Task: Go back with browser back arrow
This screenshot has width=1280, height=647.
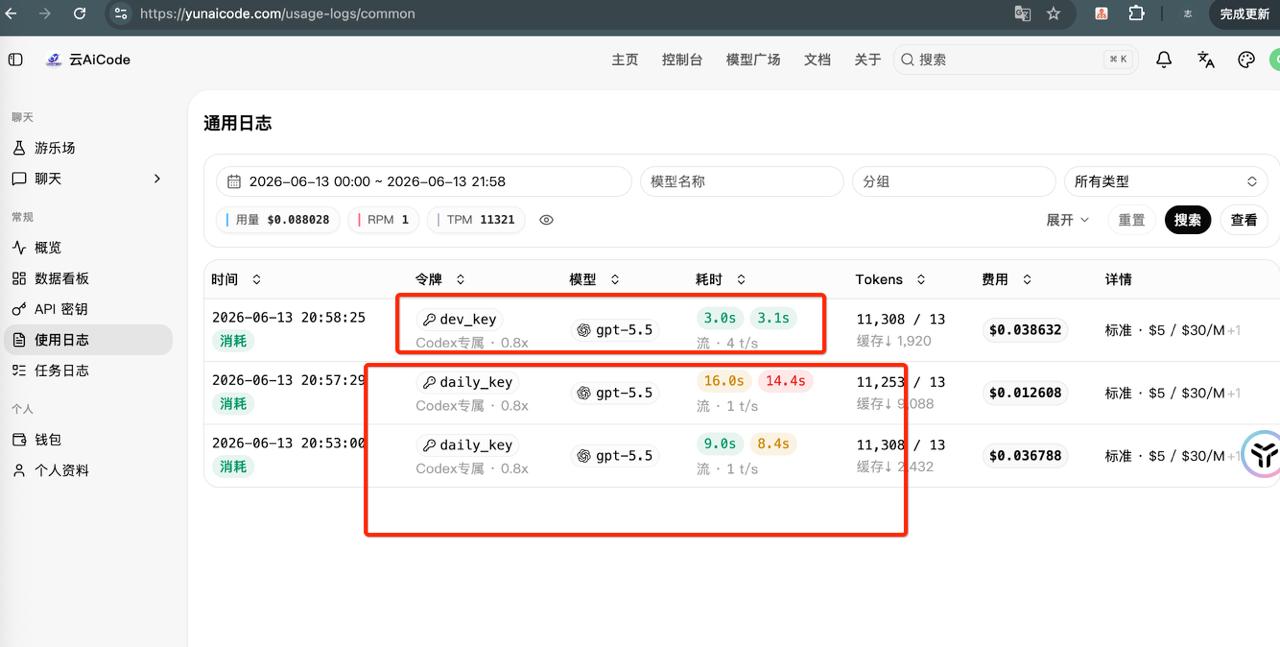Action: pyautogui.click(x=11, y=14)
